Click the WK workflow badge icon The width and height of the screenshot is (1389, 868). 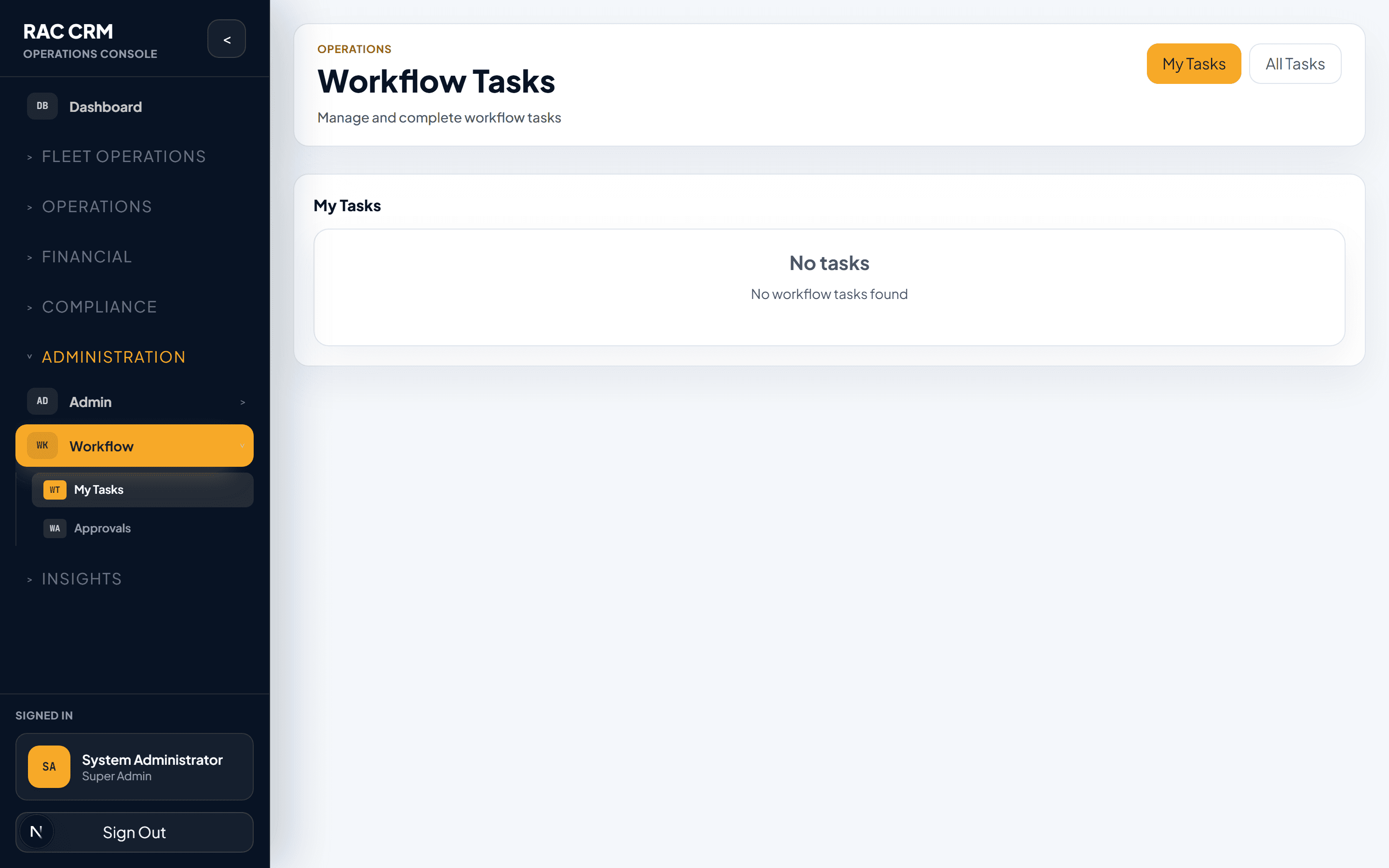coord(42,446)
